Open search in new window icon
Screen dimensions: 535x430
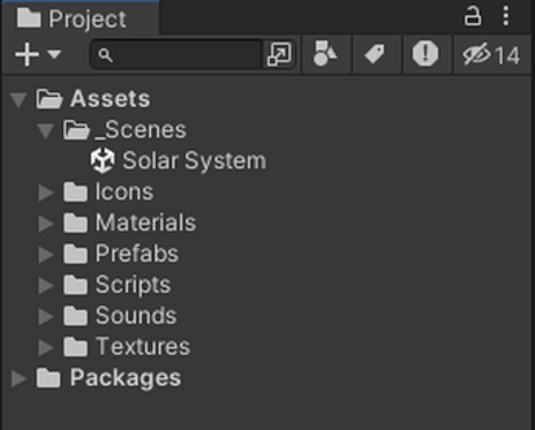click(279, 54)
